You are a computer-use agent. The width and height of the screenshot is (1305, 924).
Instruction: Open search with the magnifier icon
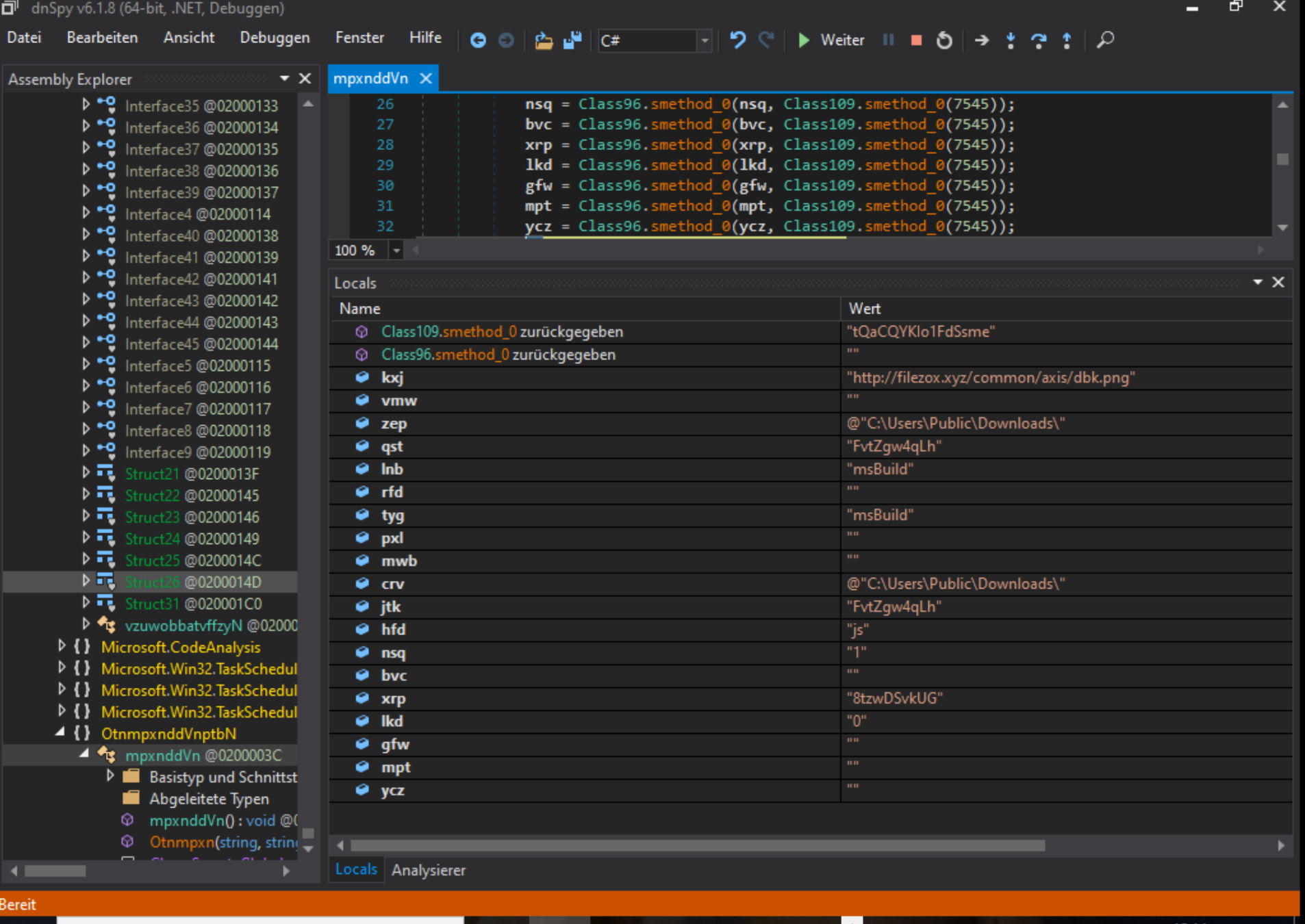pyautogui.click(x=1105, y=40)
